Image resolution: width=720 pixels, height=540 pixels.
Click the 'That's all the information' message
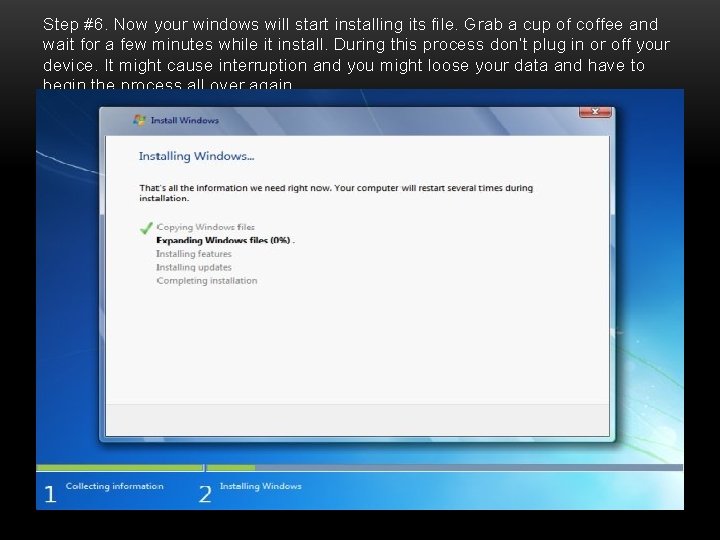[x=336, y=193]
